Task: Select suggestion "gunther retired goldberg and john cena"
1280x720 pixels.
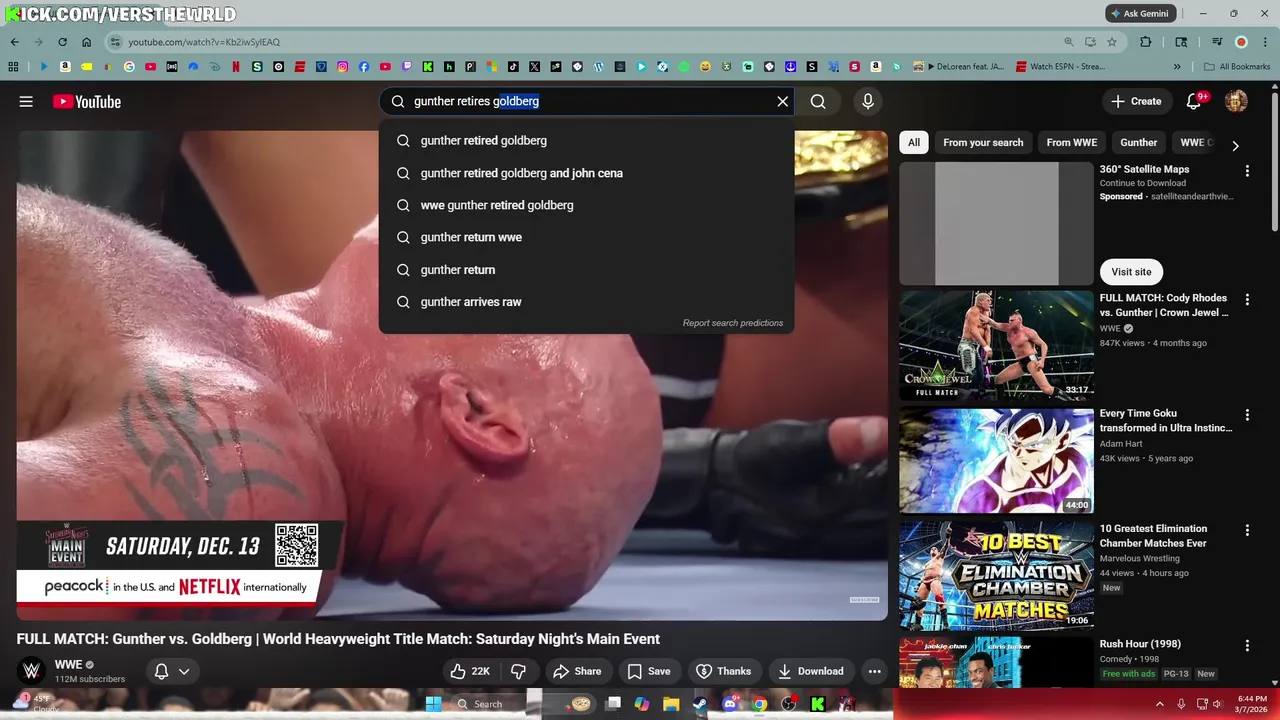Action: coord(586,173)
